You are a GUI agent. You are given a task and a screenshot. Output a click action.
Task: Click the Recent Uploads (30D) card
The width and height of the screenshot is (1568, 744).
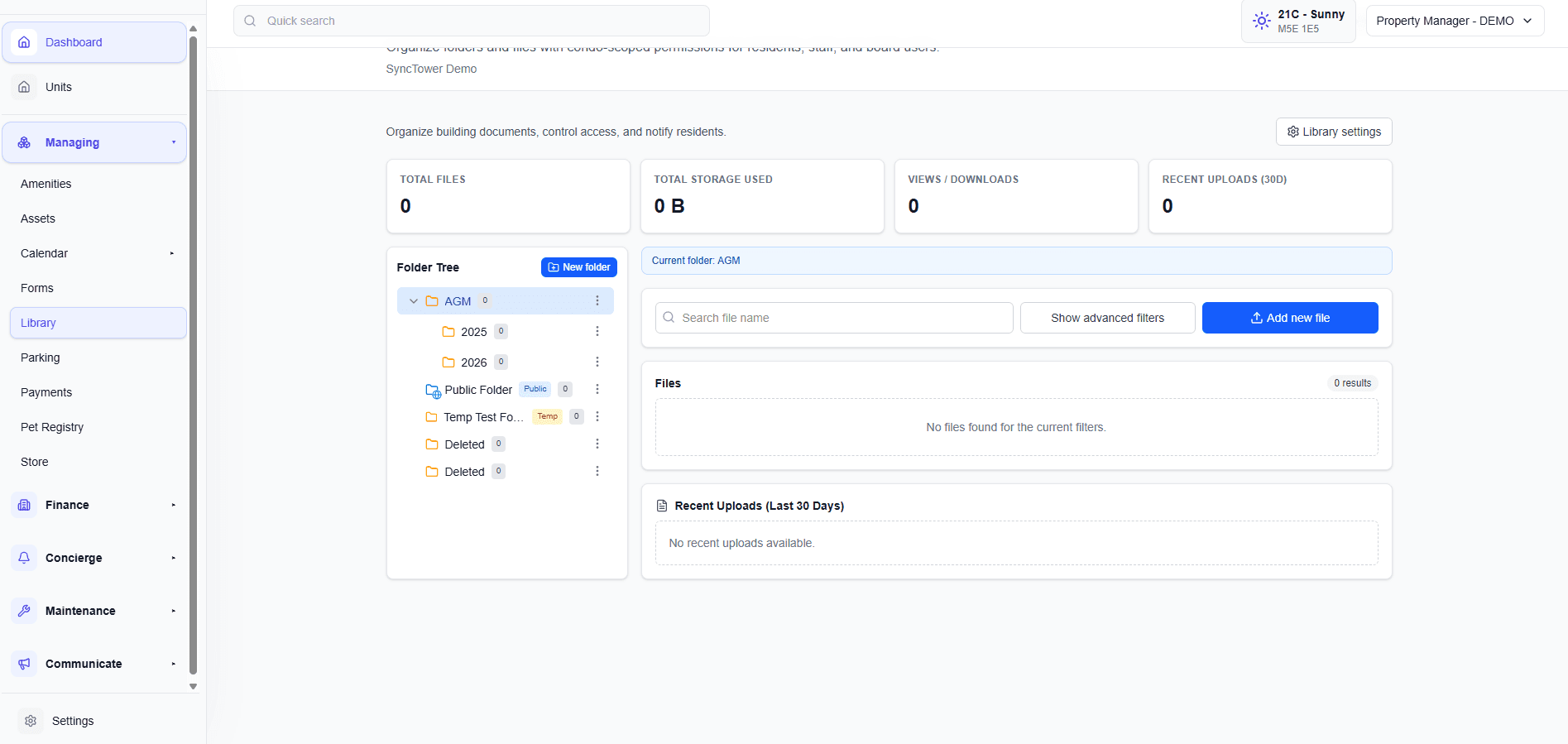pyautogui.click(x=1270, y=196)
